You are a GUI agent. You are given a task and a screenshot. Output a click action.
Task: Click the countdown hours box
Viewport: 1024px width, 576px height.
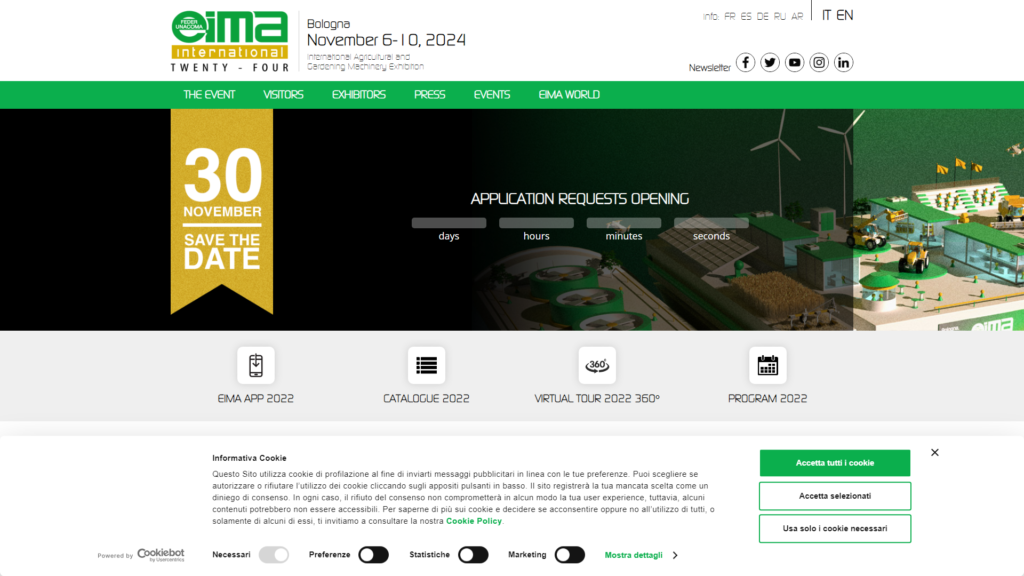point(536,223)
